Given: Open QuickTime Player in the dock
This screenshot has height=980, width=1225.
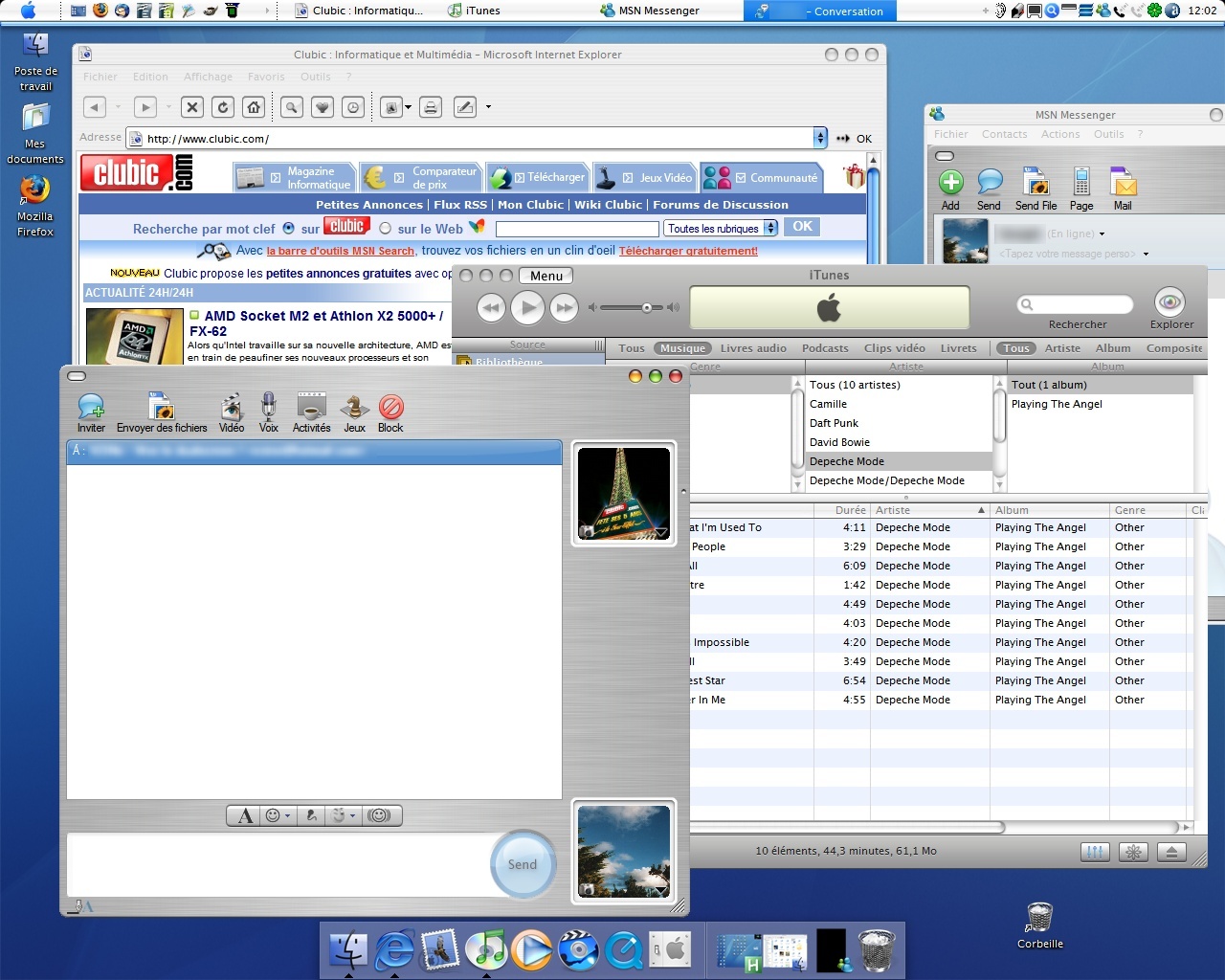Looking at the screenshot, I should (625, 949).
